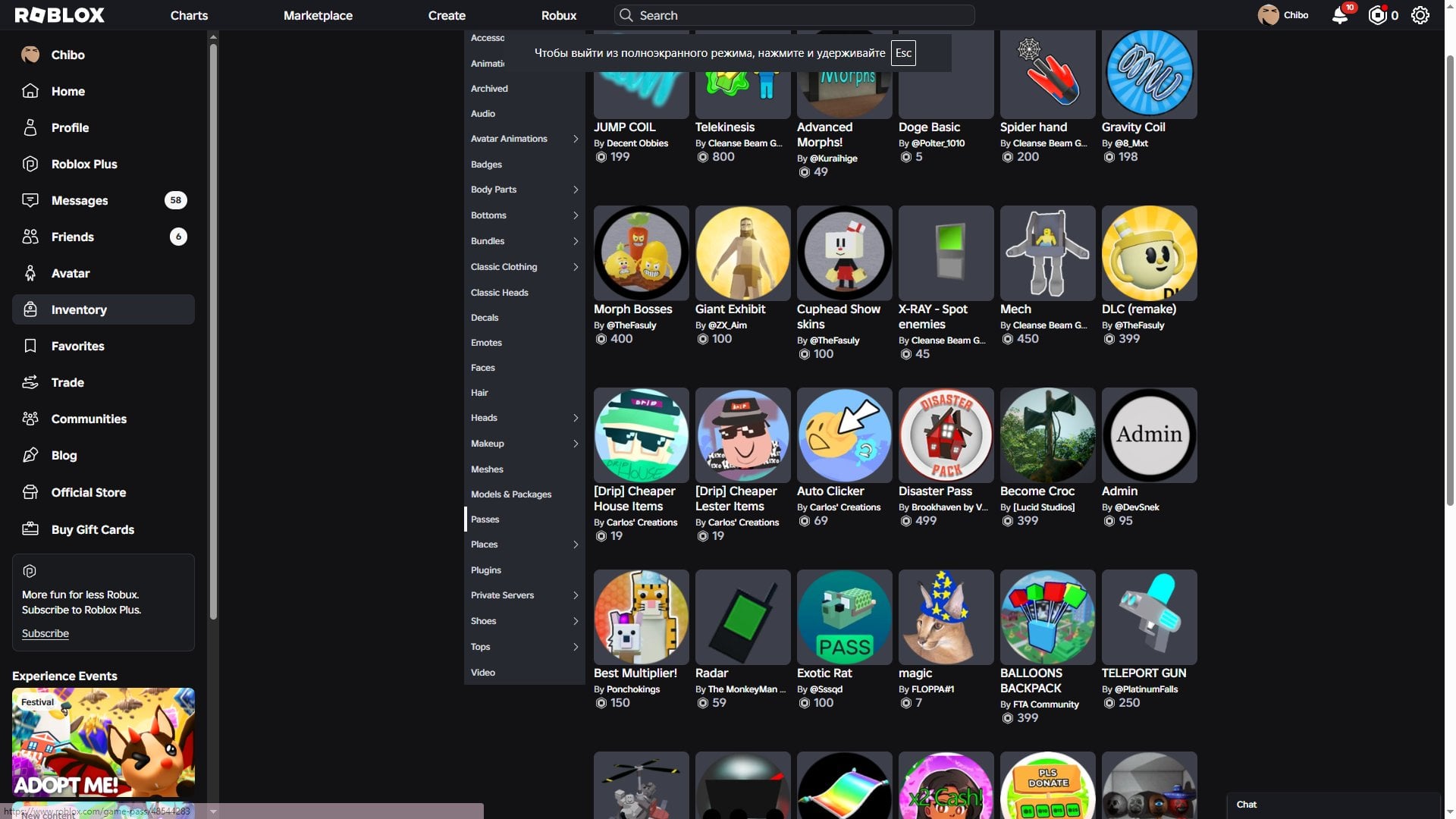Open the Chat panel

(x=1333, y=805)
